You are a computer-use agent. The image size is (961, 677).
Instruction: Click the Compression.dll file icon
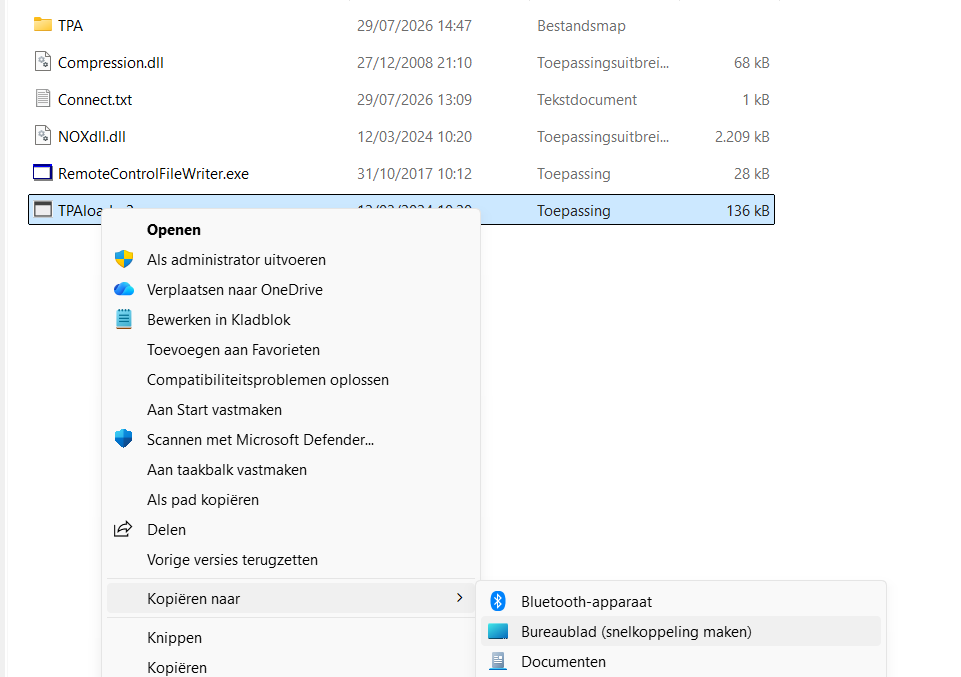coord(43,62)
